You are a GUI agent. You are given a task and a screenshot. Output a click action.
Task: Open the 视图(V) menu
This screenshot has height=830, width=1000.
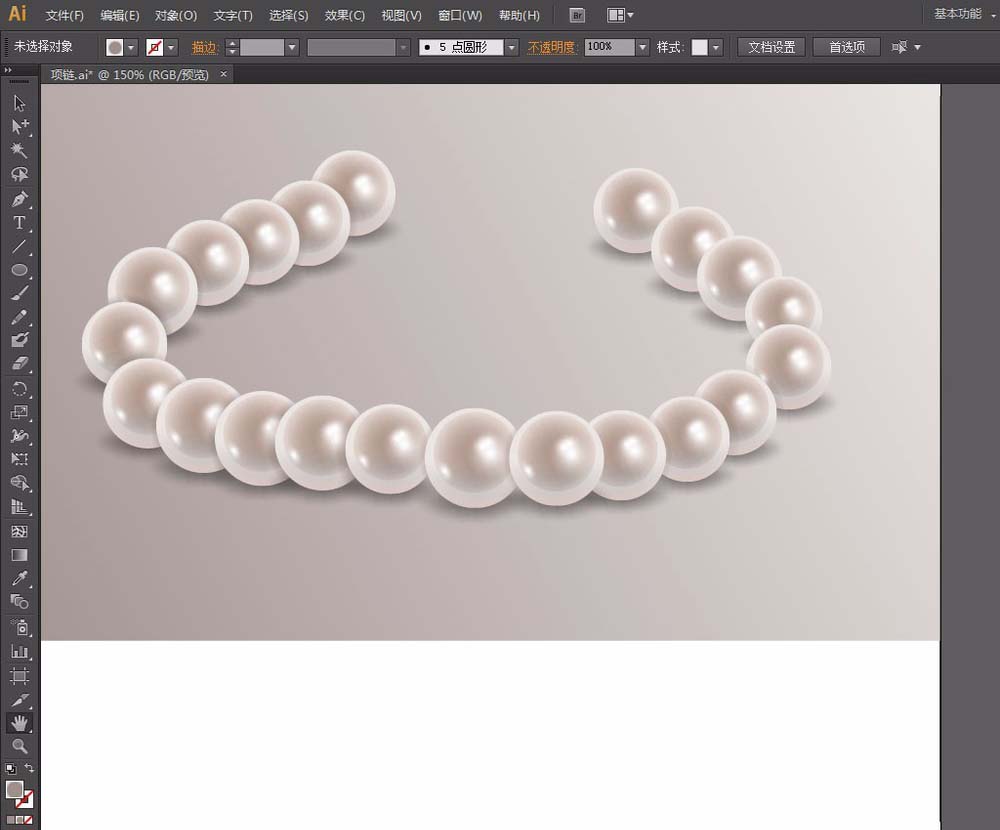click(x=401, y=15)
